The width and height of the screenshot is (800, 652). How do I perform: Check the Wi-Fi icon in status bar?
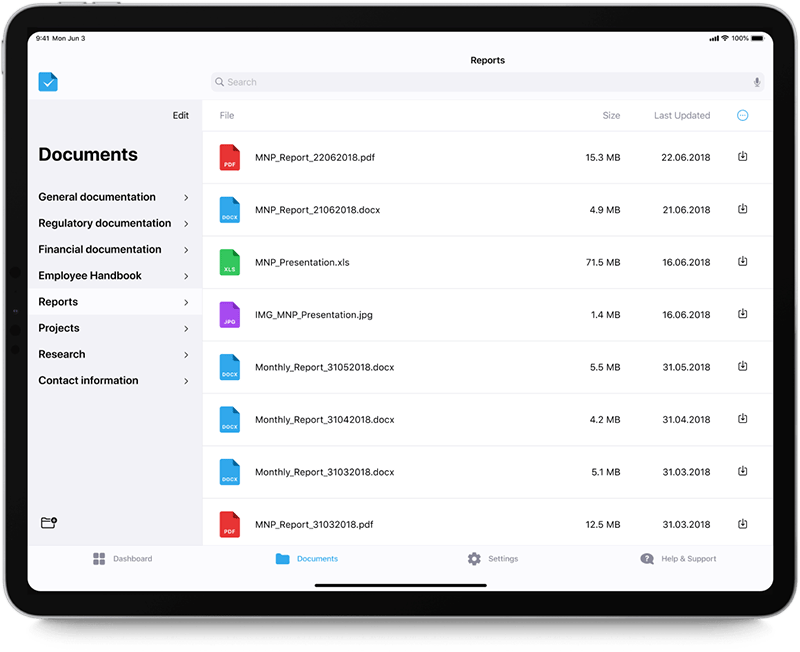tap(725, 38)
